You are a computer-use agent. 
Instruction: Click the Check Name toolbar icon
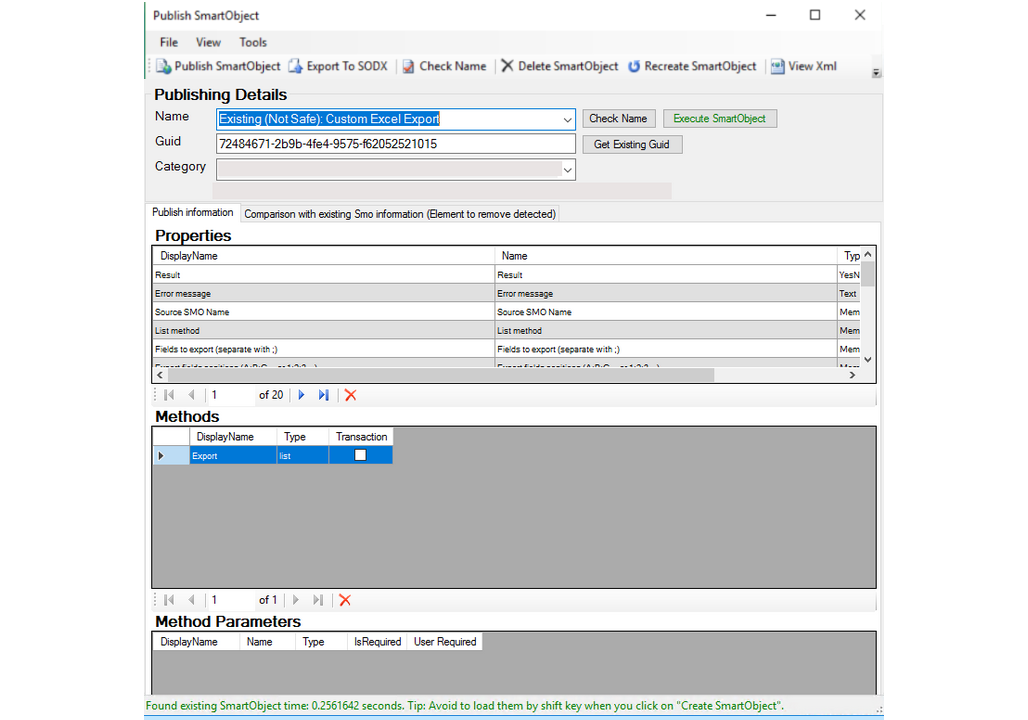click(x=408, y=67)
